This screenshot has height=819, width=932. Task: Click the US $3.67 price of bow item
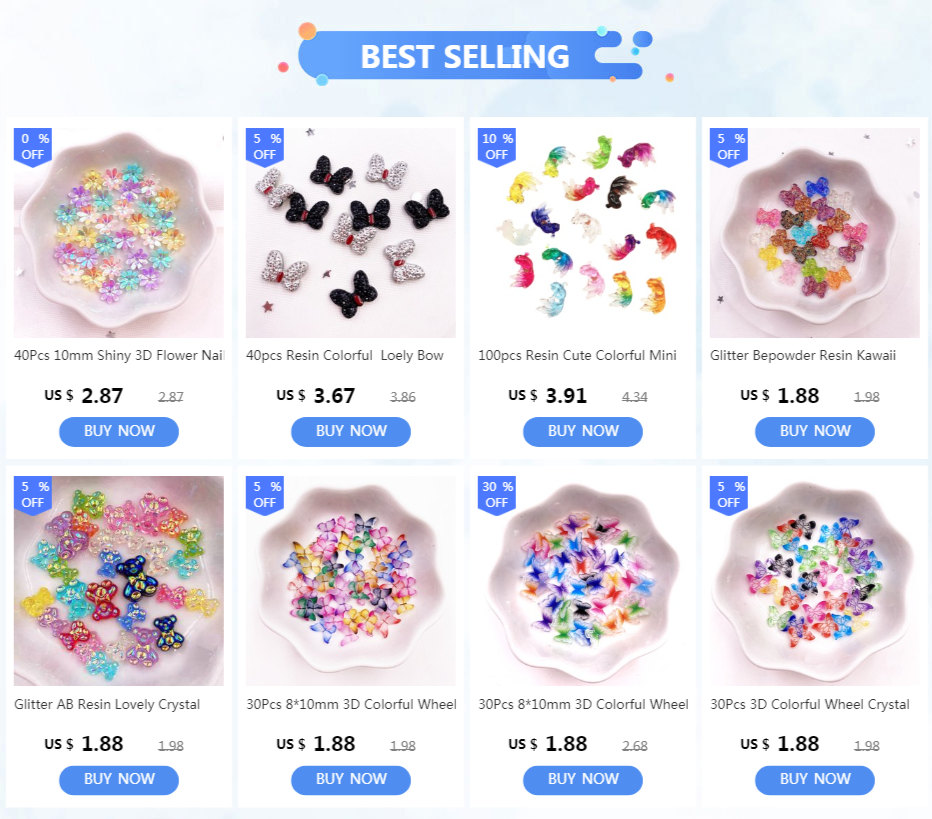pos(316,396)
